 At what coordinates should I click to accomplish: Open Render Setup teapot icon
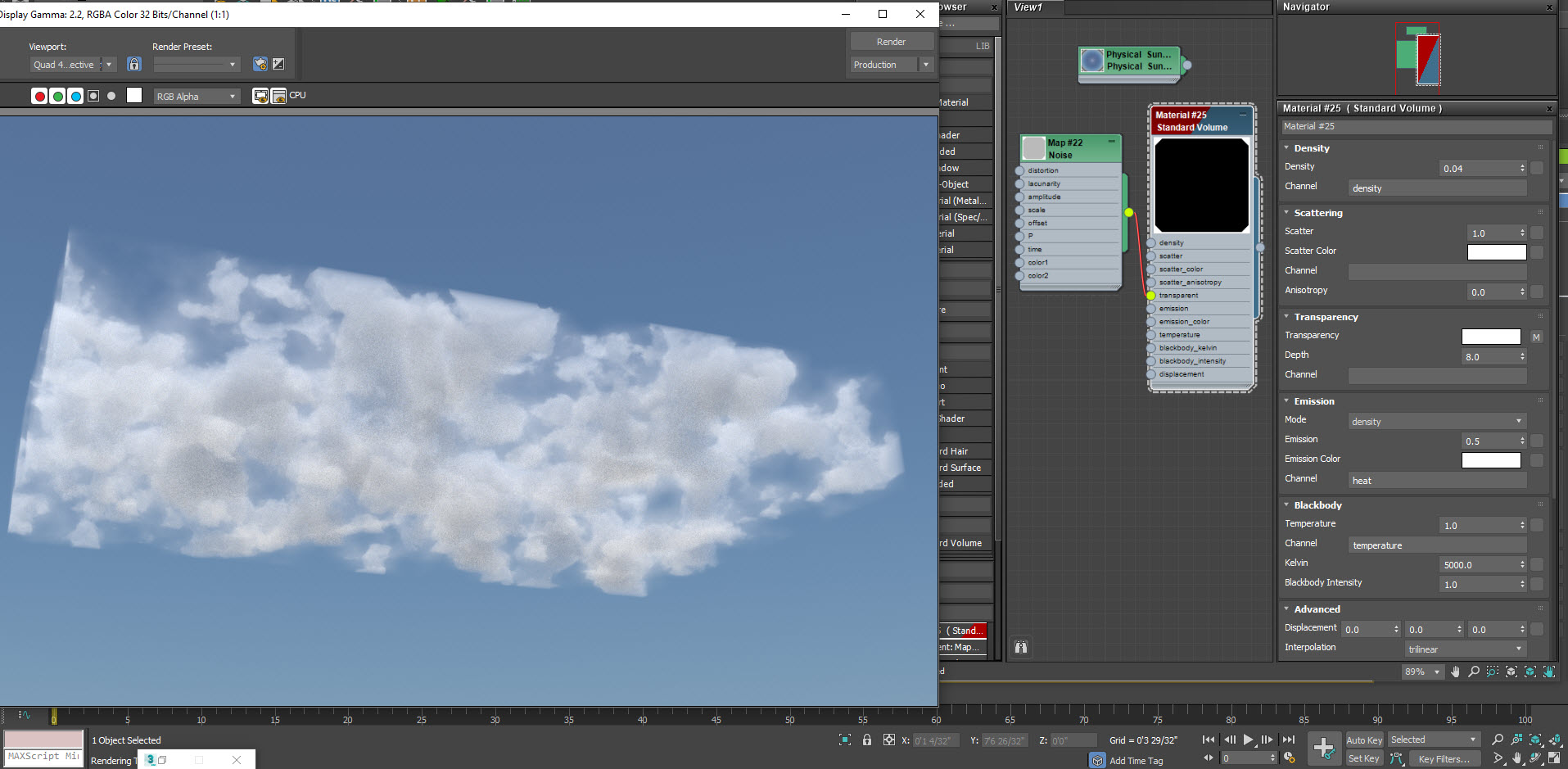[x=260, y=64]
